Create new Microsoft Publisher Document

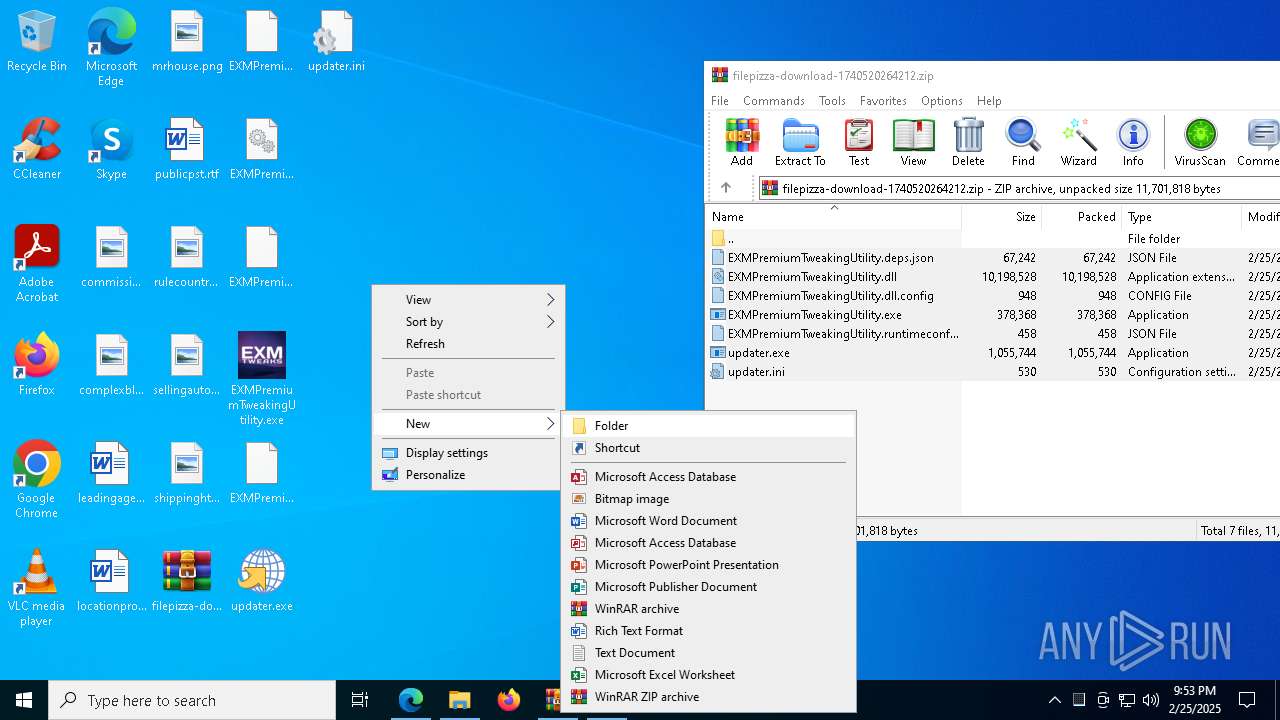708,587
